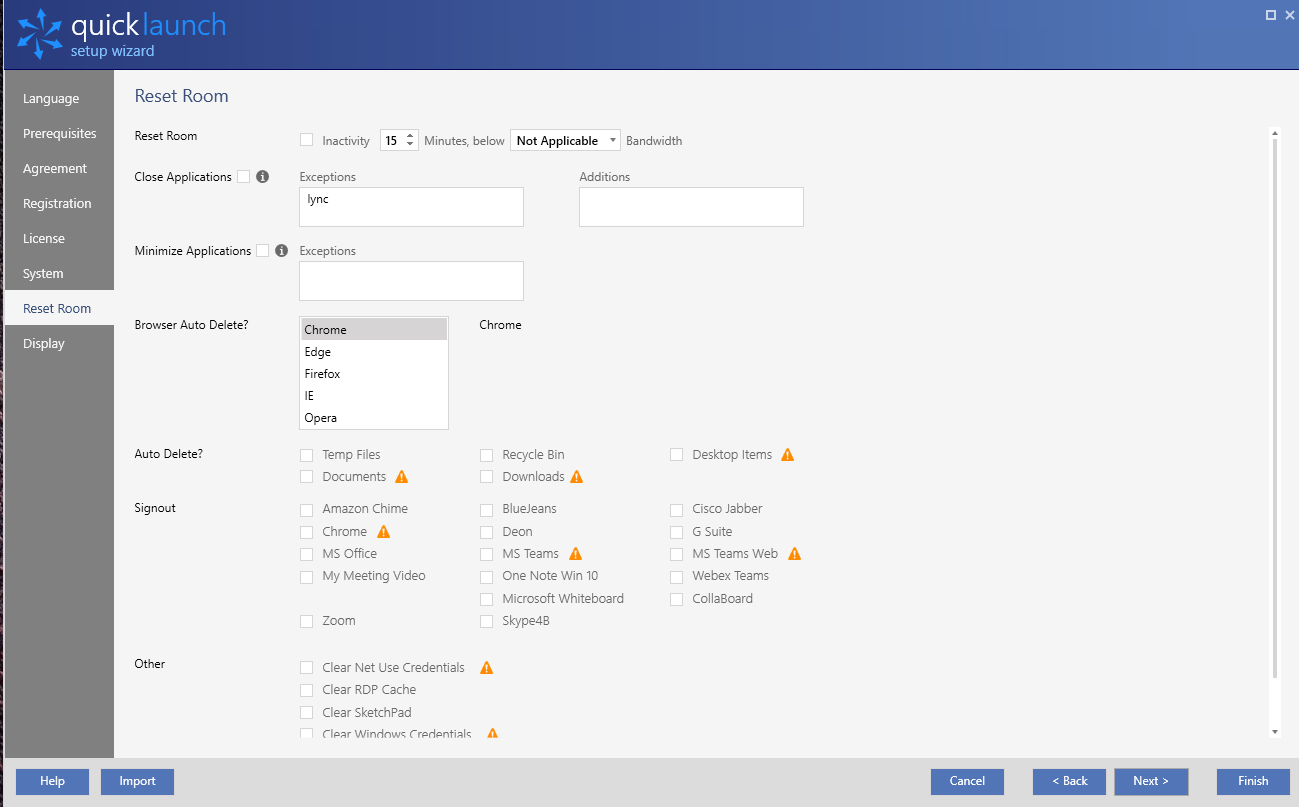The width and height of the screenshot is (1299, 807).
Task: Click the info icon beside Close Applications
Action: click(x=261, y=176)
